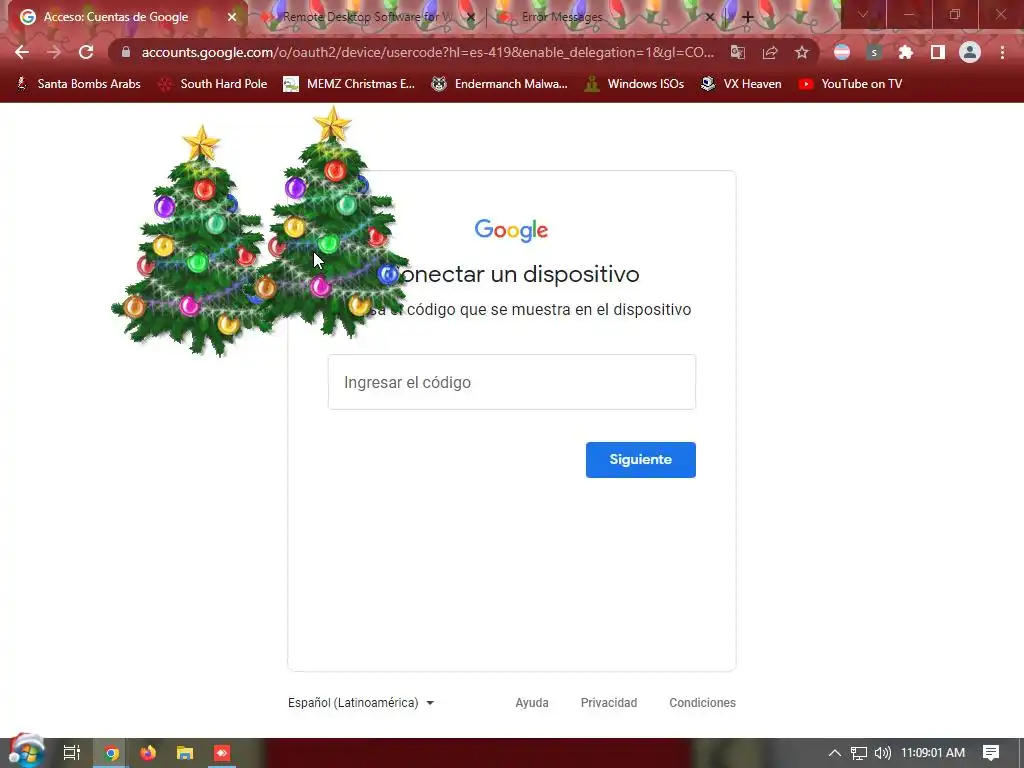Show hidden system tray icons
This screenshot has height=768, width=1024.
point(835,753)
